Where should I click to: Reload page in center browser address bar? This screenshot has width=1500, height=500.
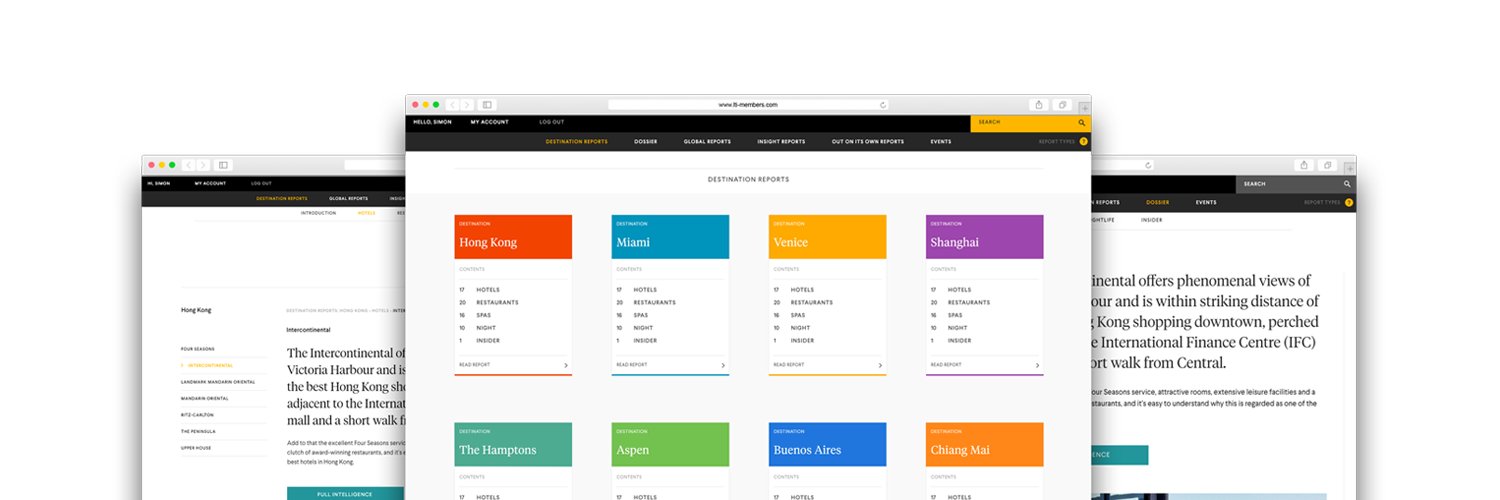point(882,104)
